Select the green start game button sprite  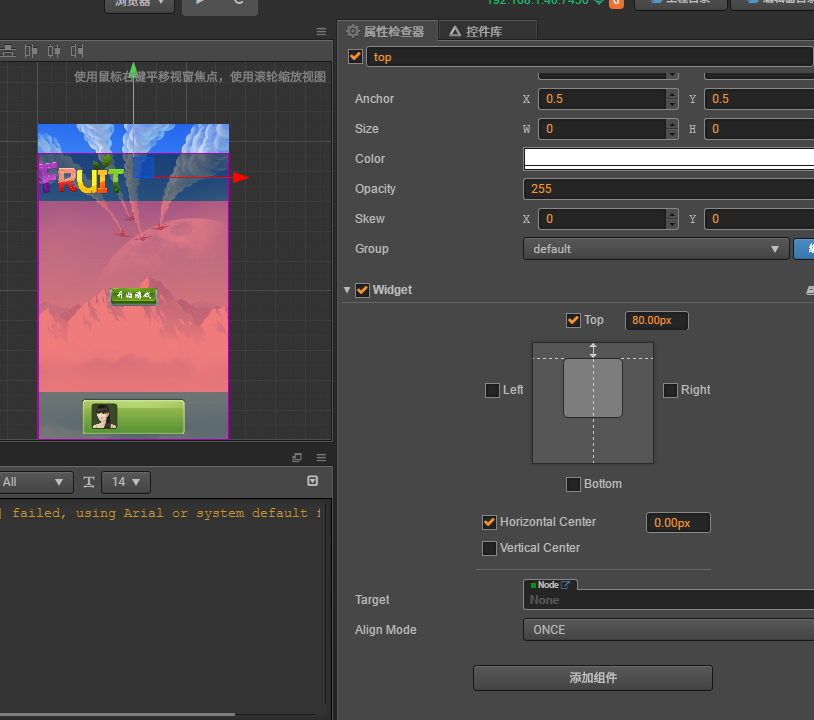(133, 296)
